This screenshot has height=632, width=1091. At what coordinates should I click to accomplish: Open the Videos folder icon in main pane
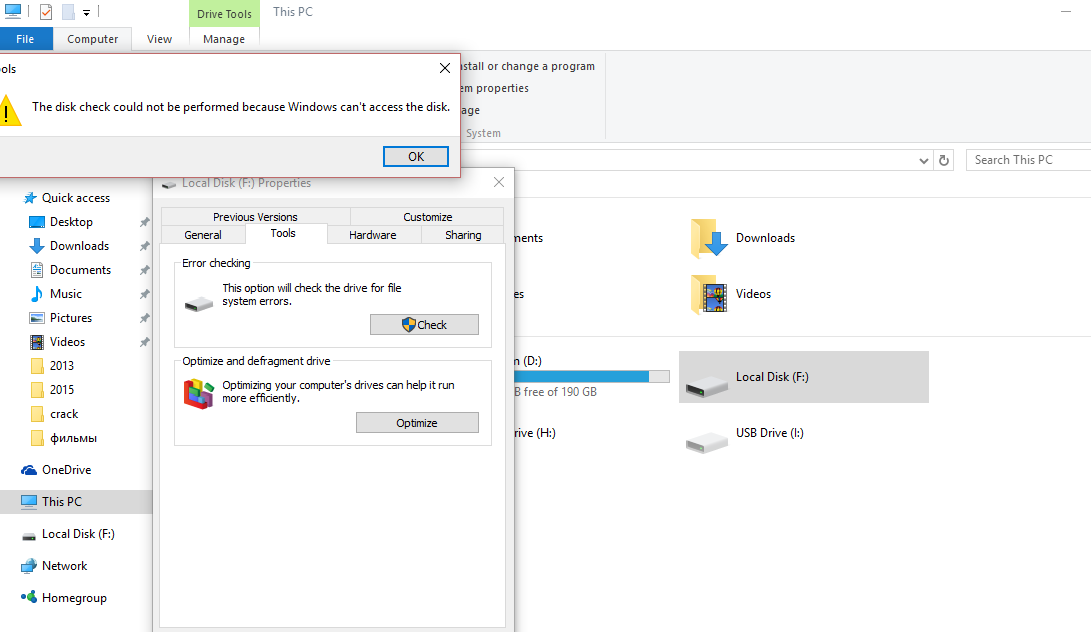[709, 294]
